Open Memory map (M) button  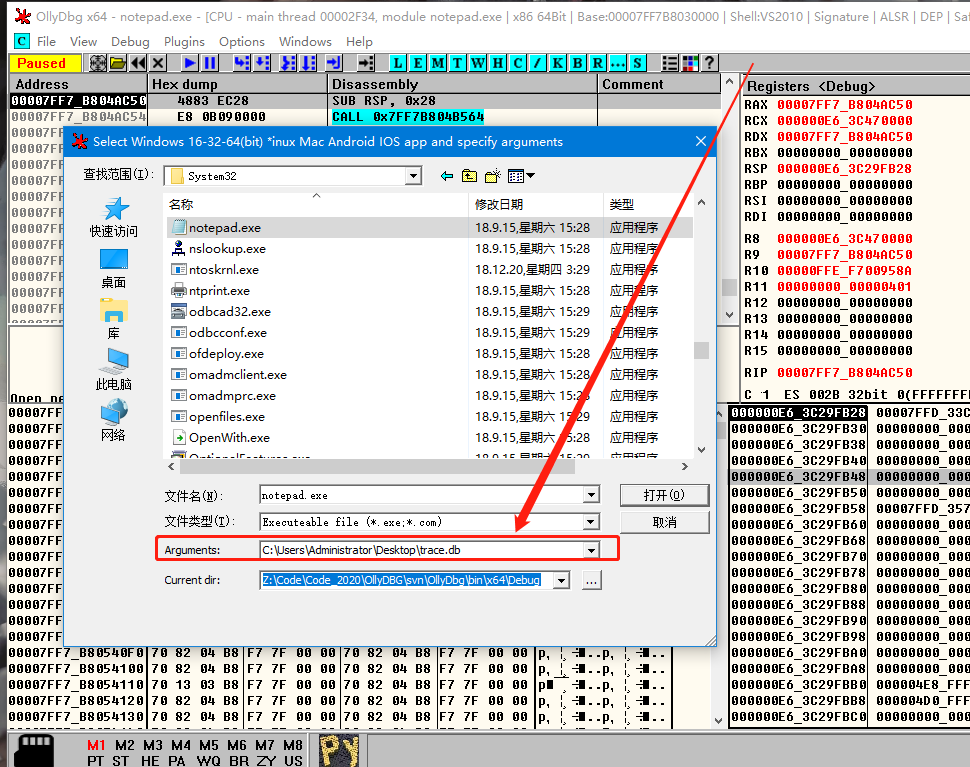click(438, 62)
